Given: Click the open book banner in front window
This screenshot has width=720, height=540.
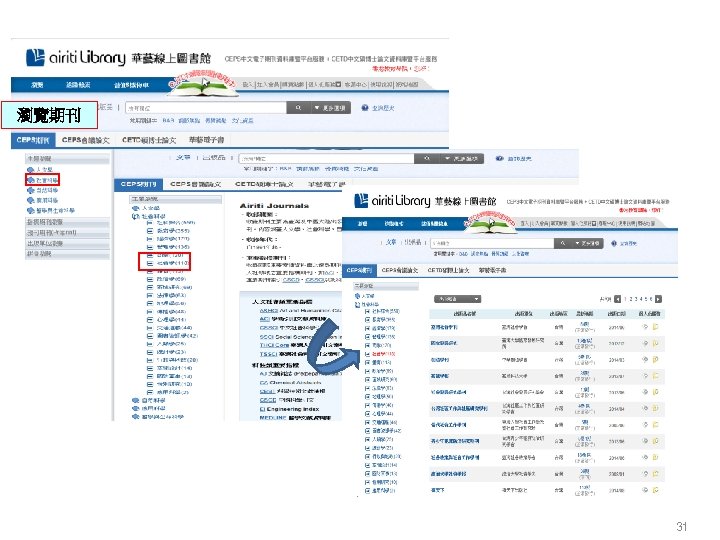Looking at the screenshot, I should coord(490,224).
